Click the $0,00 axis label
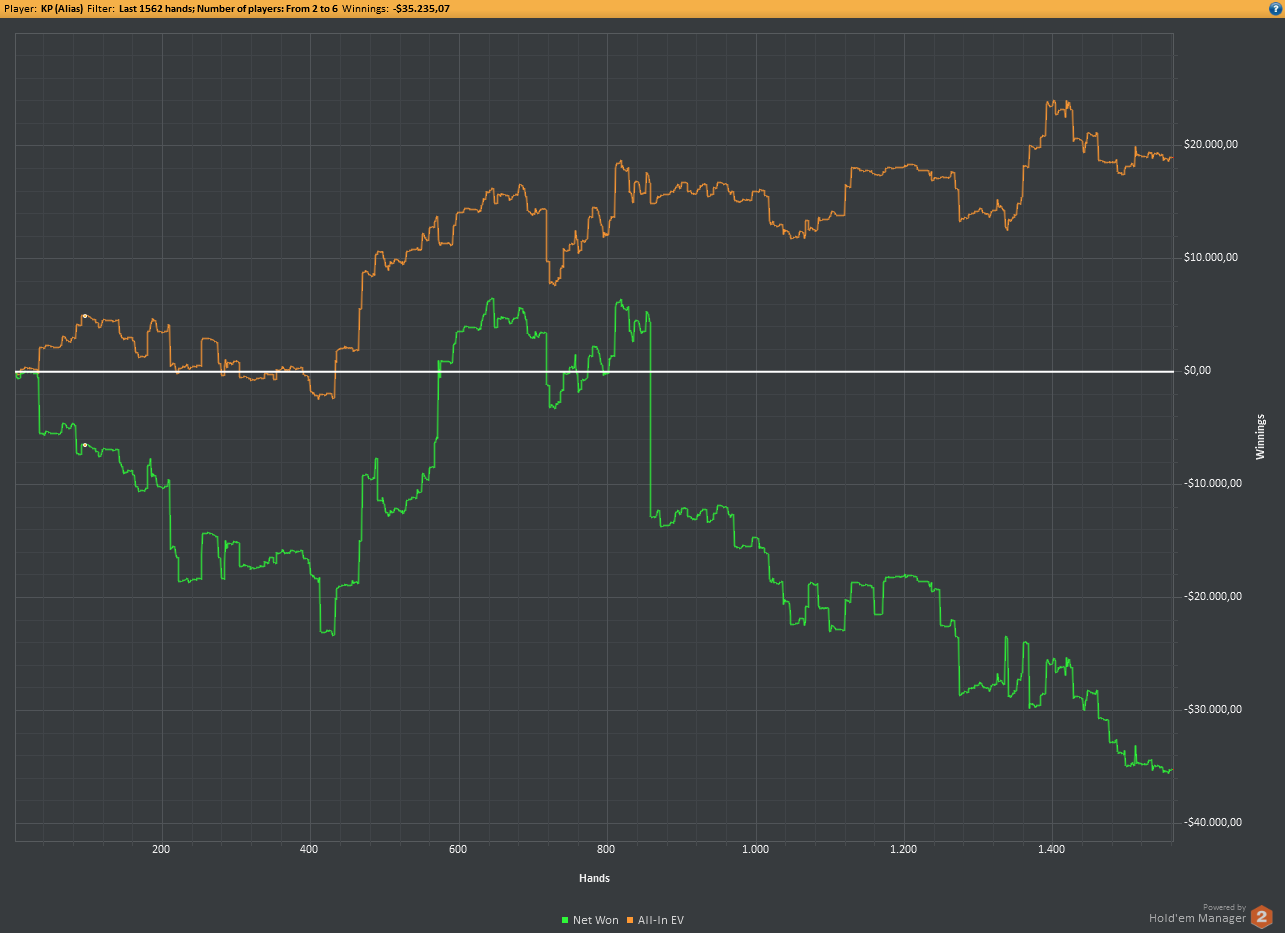The image size is (1285, 933). [1197, 371]
